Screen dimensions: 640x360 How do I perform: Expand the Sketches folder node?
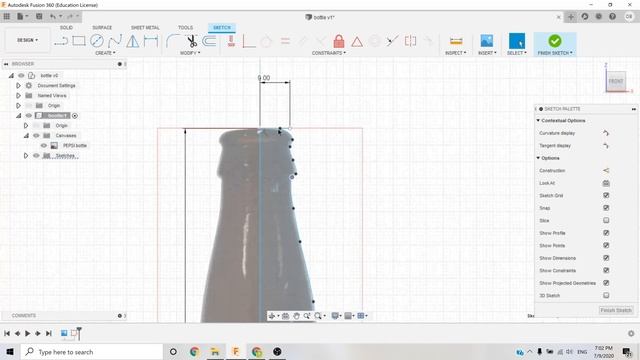coord(26,156)
